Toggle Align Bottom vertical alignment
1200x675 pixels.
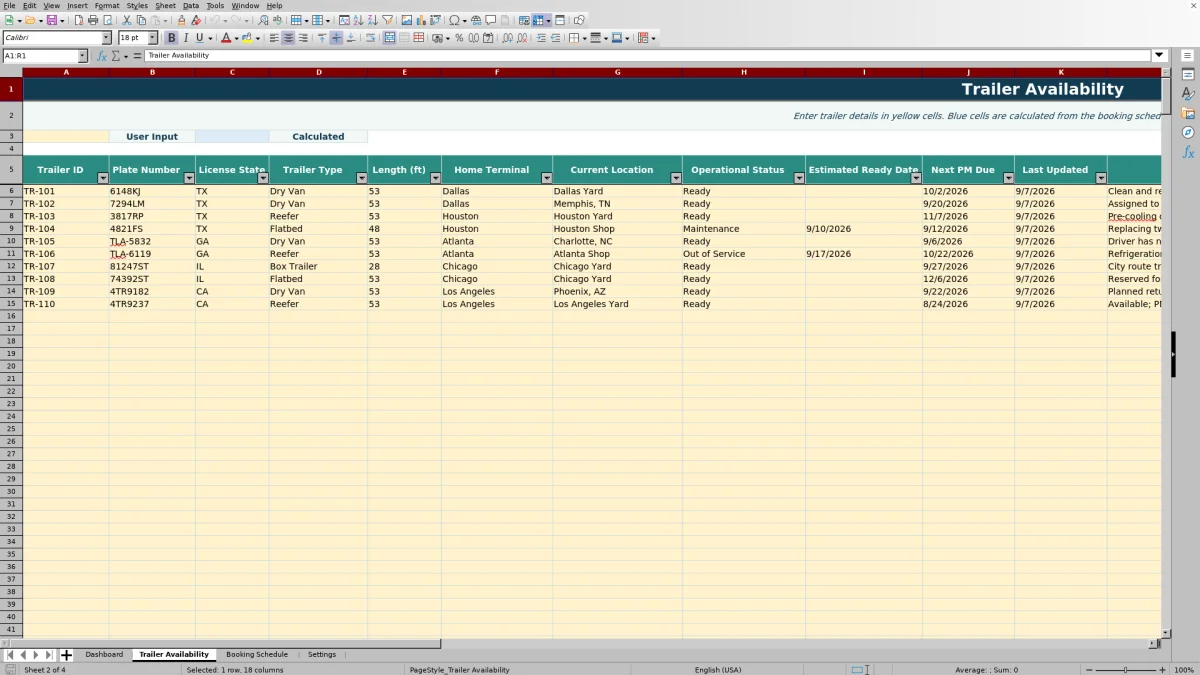[350, 38]
